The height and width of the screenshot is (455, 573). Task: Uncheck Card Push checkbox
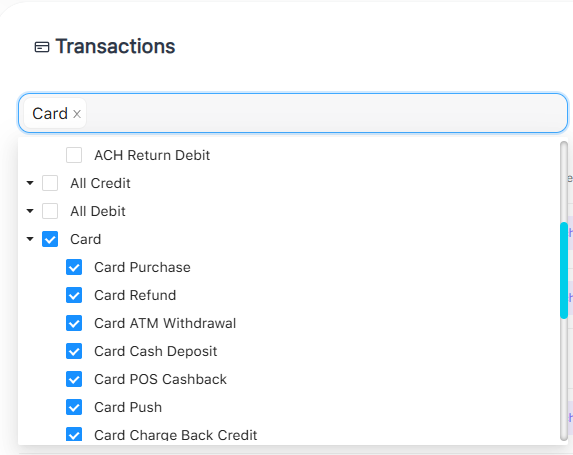coord(74,407)
